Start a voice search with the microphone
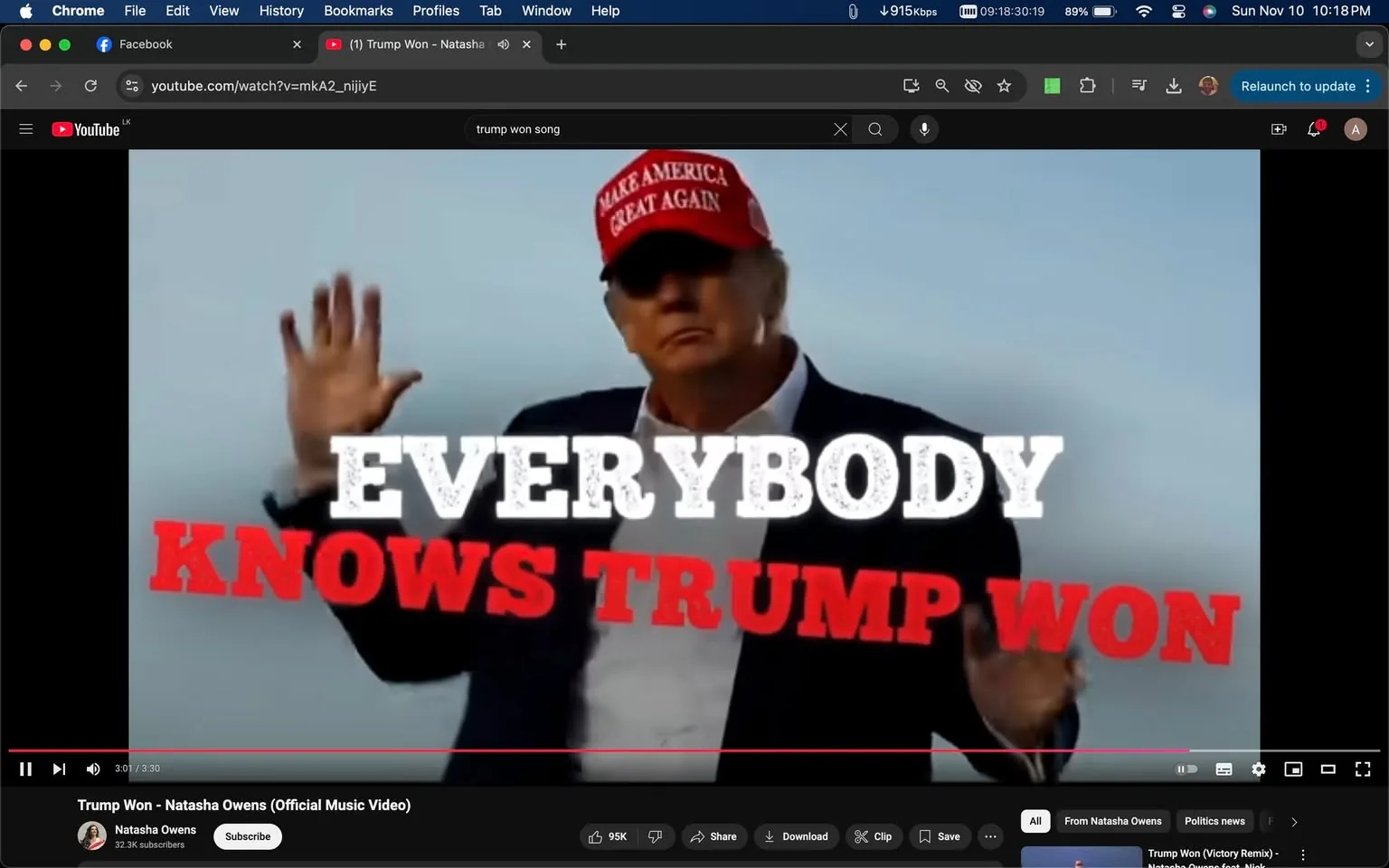 pyautogui.click(x=924, y=128)
